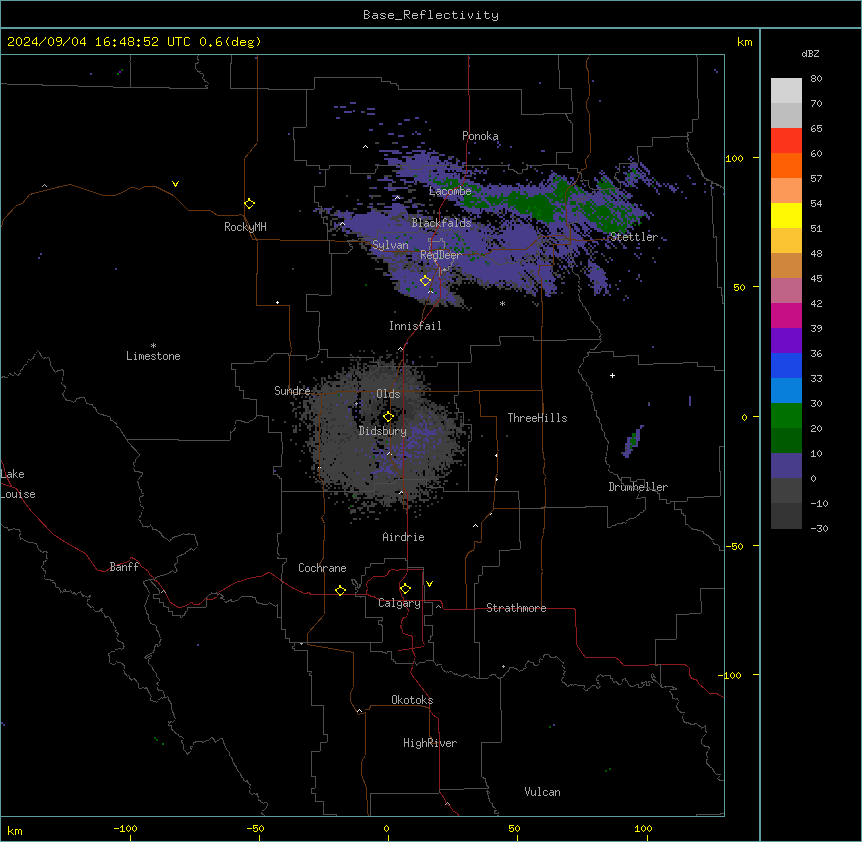Click the Cochrane label

(x=322, y=568)
